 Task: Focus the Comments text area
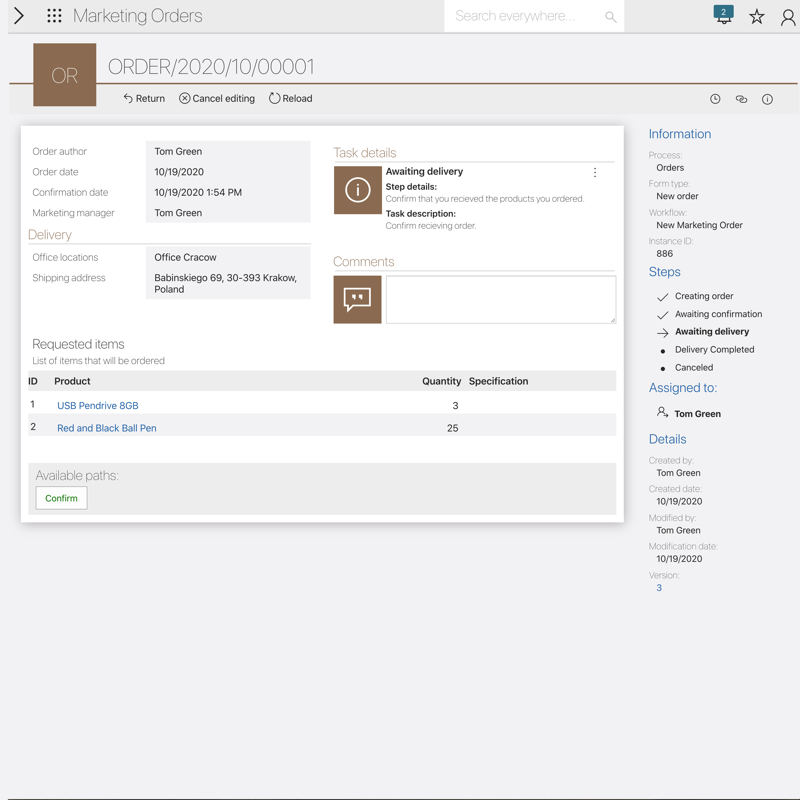click(x=500, y=300)
